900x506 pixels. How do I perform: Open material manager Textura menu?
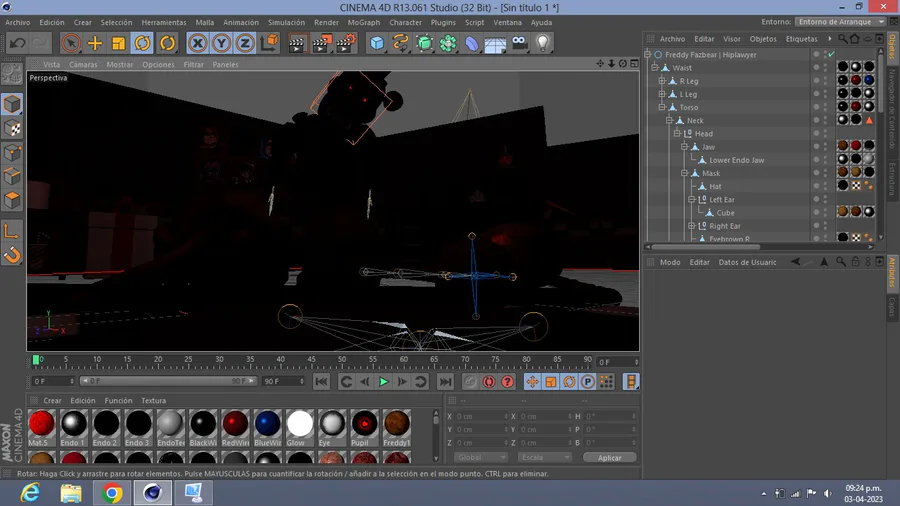tap(153, 400)
